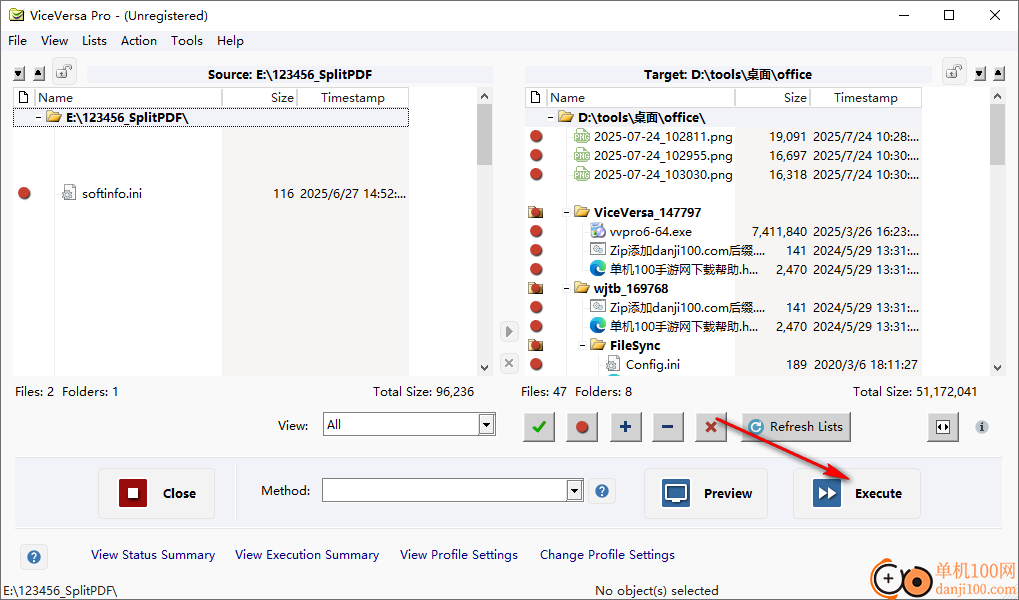Open the View Execution Summary link
The height and width of the screenshot is (600, 1019).
(x=307, y=554)
